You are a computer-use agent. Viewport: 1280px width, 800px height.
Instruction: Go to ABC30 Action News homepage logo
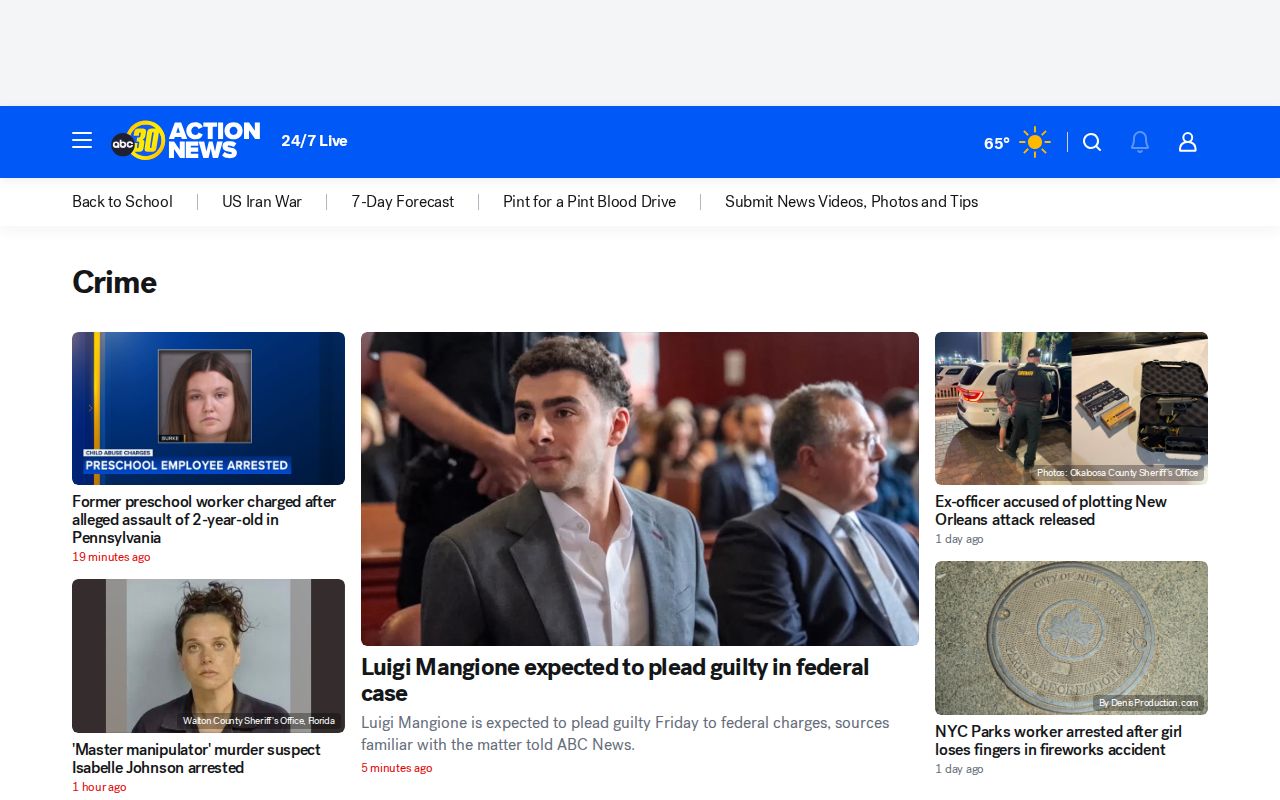pyautogui.click(x=186, y=141)
